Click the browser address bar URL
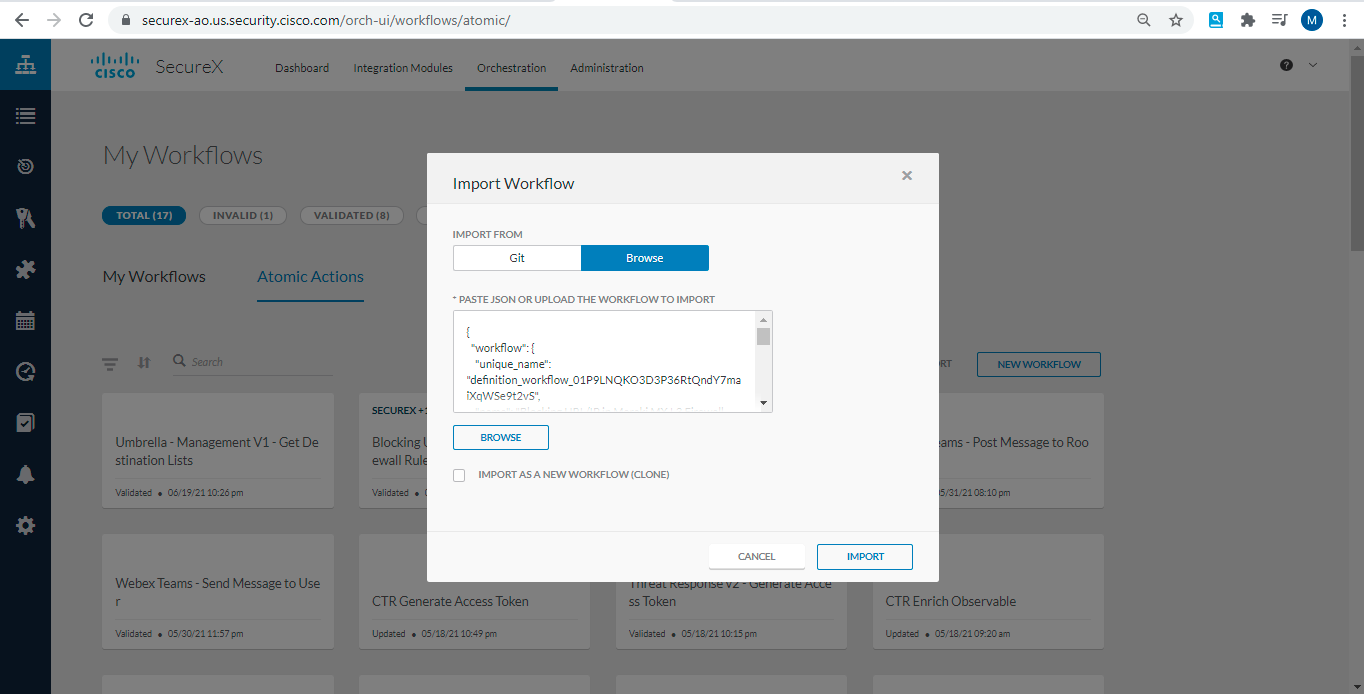Image resolution: width=1364 pixels, height=694 pixels. 328,20
